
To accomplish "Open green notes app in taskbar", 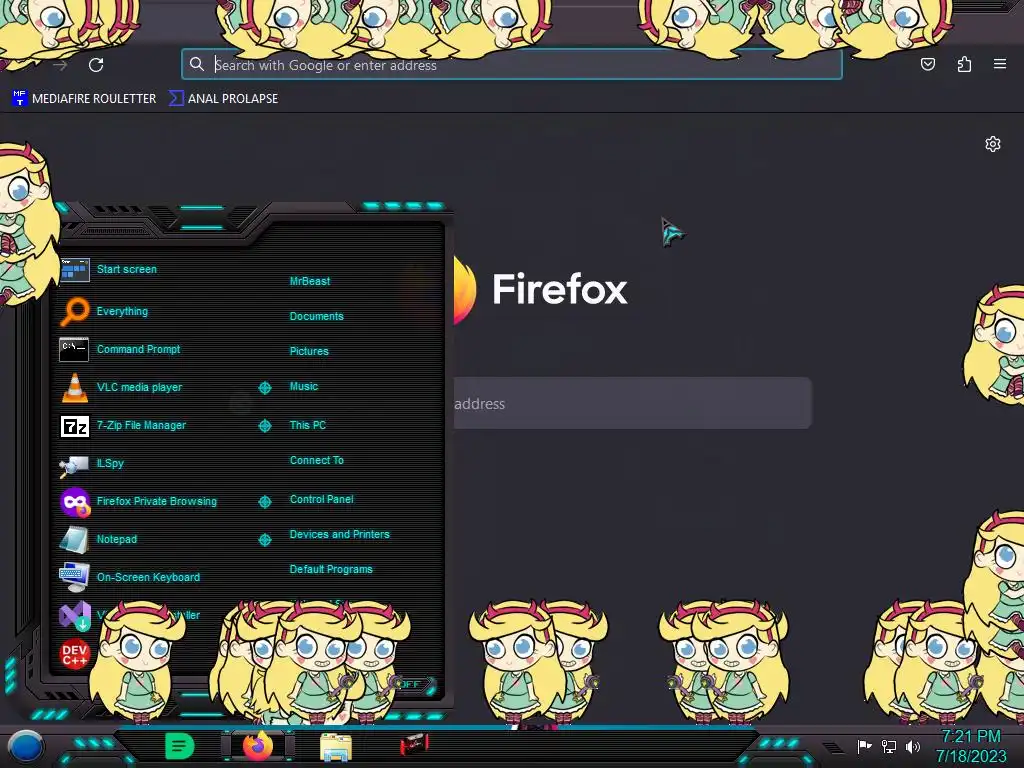I will point(180,746).
